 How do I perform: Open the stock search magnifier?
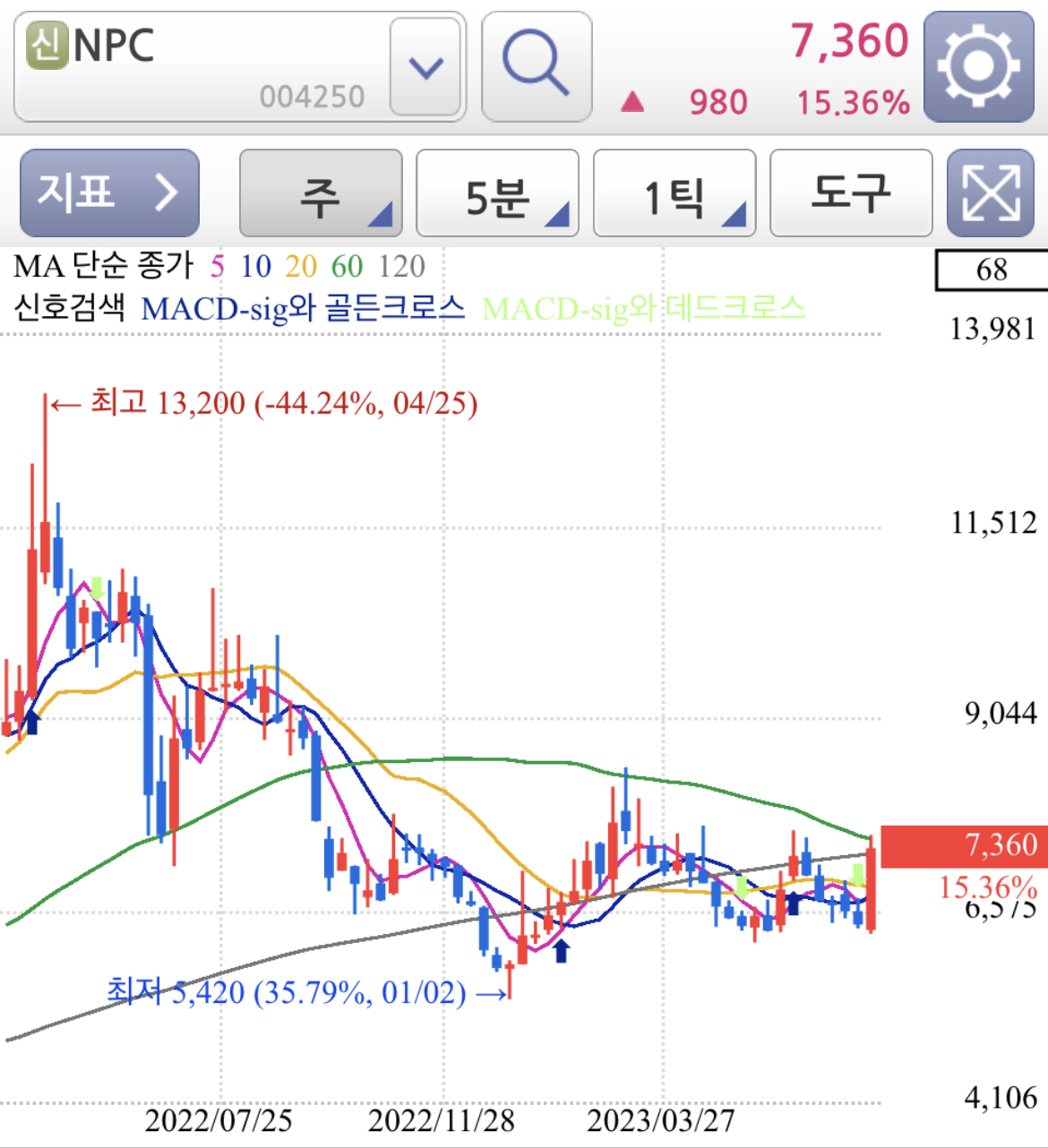[x=536, y=66]
